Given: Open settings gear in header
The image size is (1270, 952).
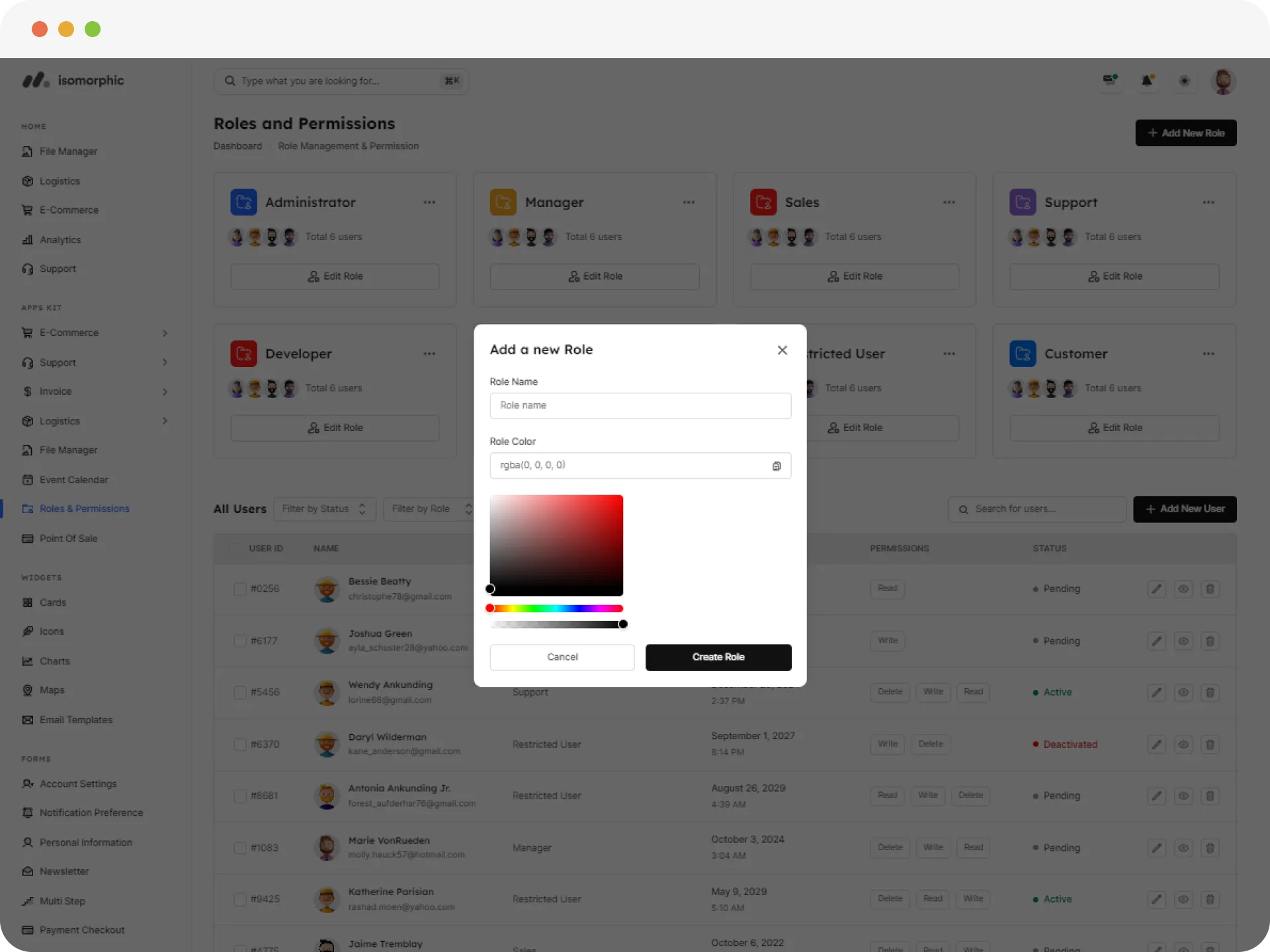Looking at the screenshot, I should 1185,81.
